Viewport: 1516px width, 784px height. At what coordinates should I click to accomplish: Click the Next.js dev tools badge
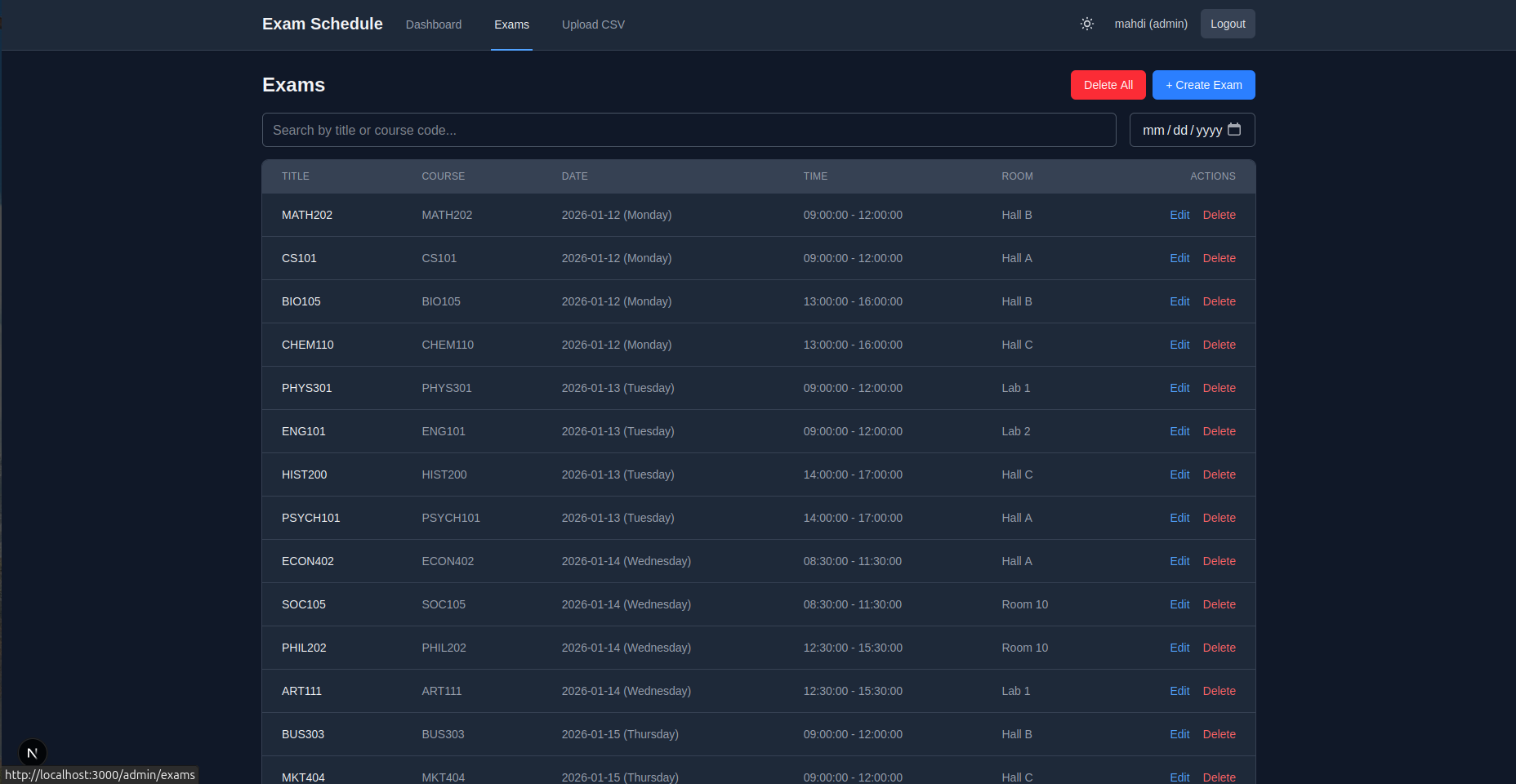click(x=33, y=752)
